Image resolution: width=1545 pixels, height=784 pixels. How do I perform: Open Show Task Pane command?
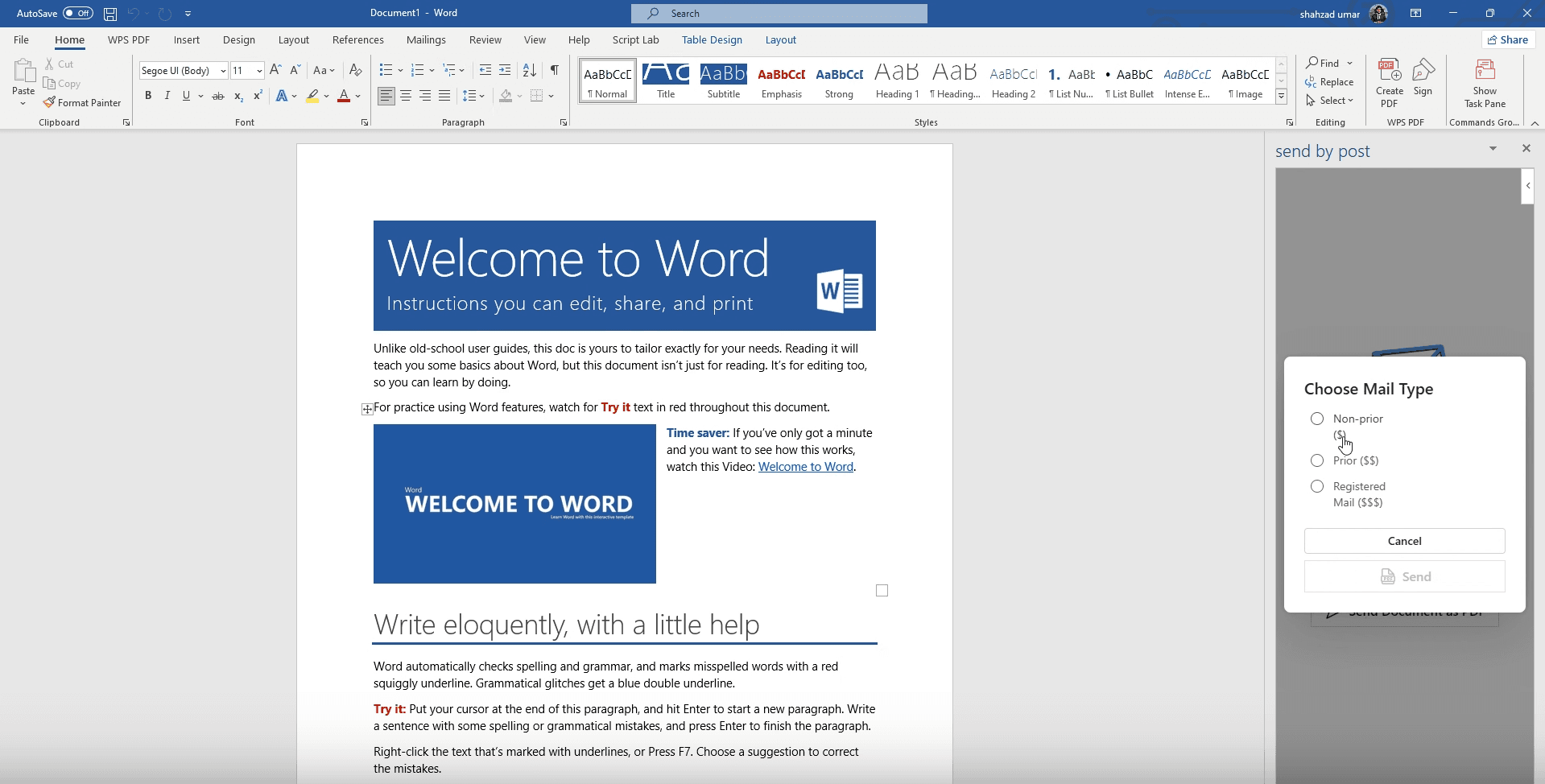point(1485,82)
